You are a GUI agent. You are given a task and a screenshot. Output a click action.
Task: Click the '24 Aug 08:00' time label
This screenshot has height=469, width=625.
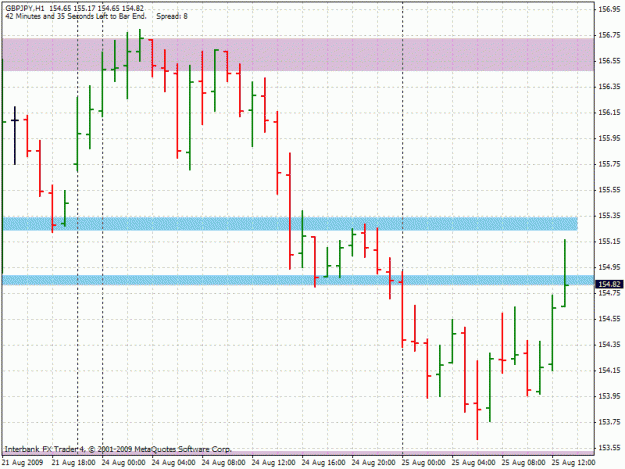coord(223,463)
